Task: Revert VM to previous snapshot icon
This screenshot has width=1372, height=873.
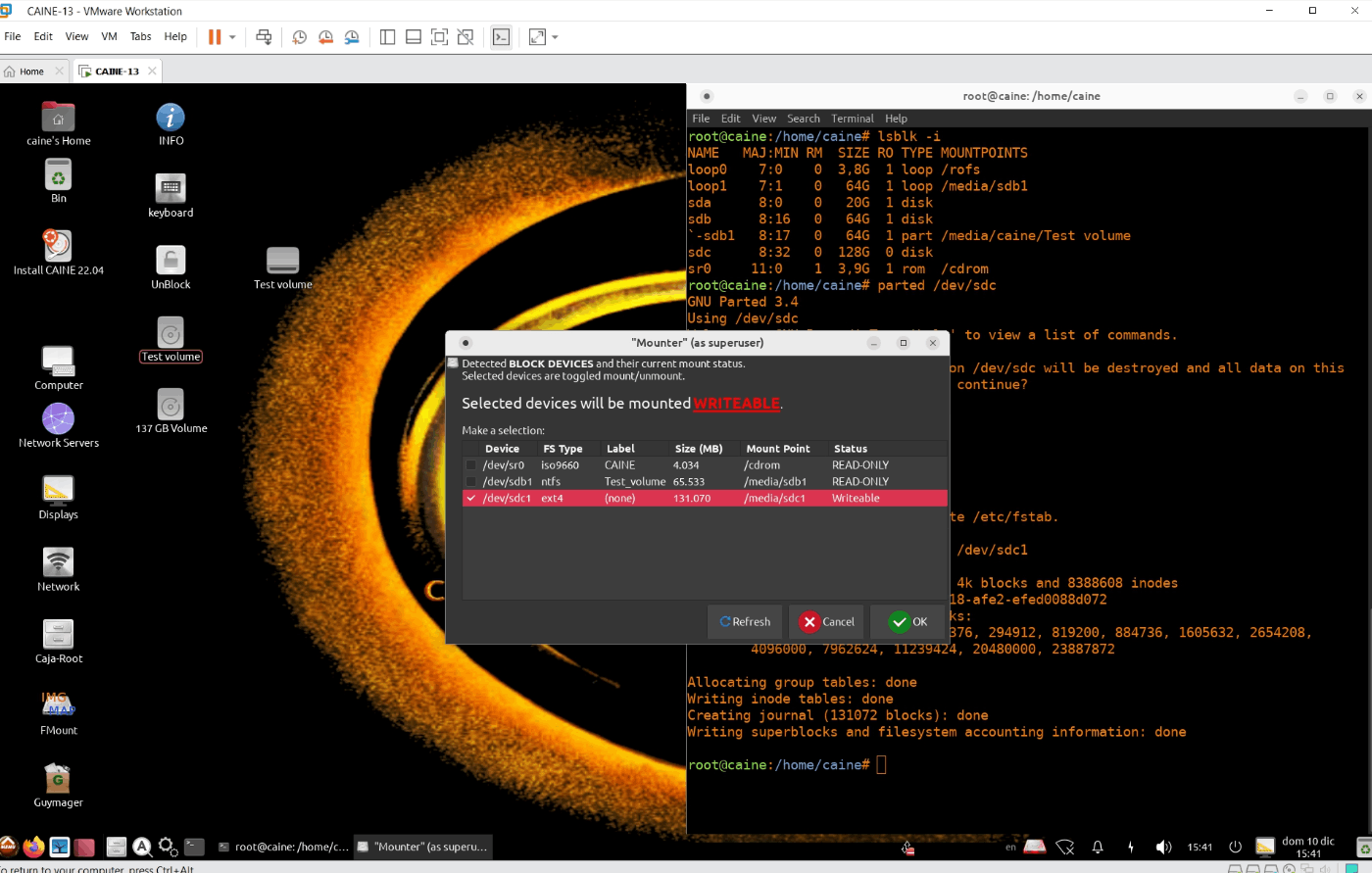Action: click(x=325, y=37)
